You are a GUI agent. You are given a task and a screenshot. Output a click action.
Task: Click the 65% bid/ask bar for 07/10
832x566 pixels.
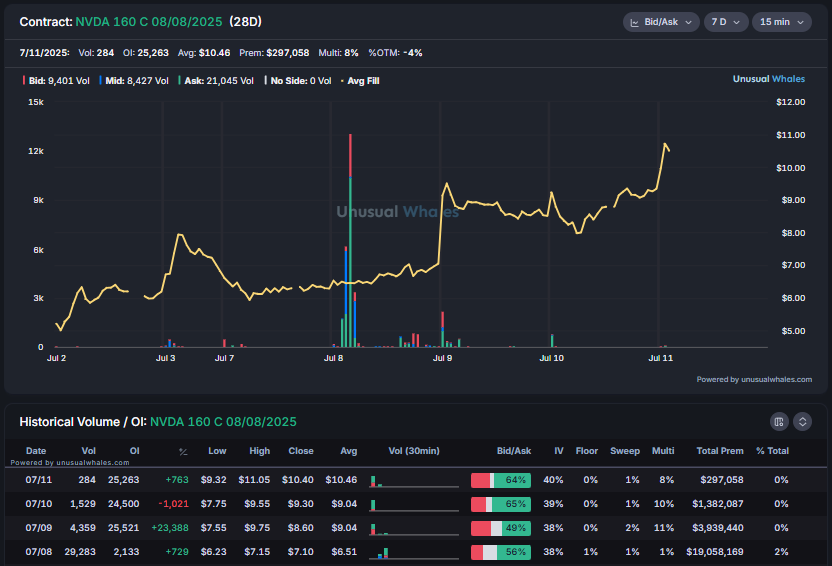pyautogui.click(x=501, y=504)
